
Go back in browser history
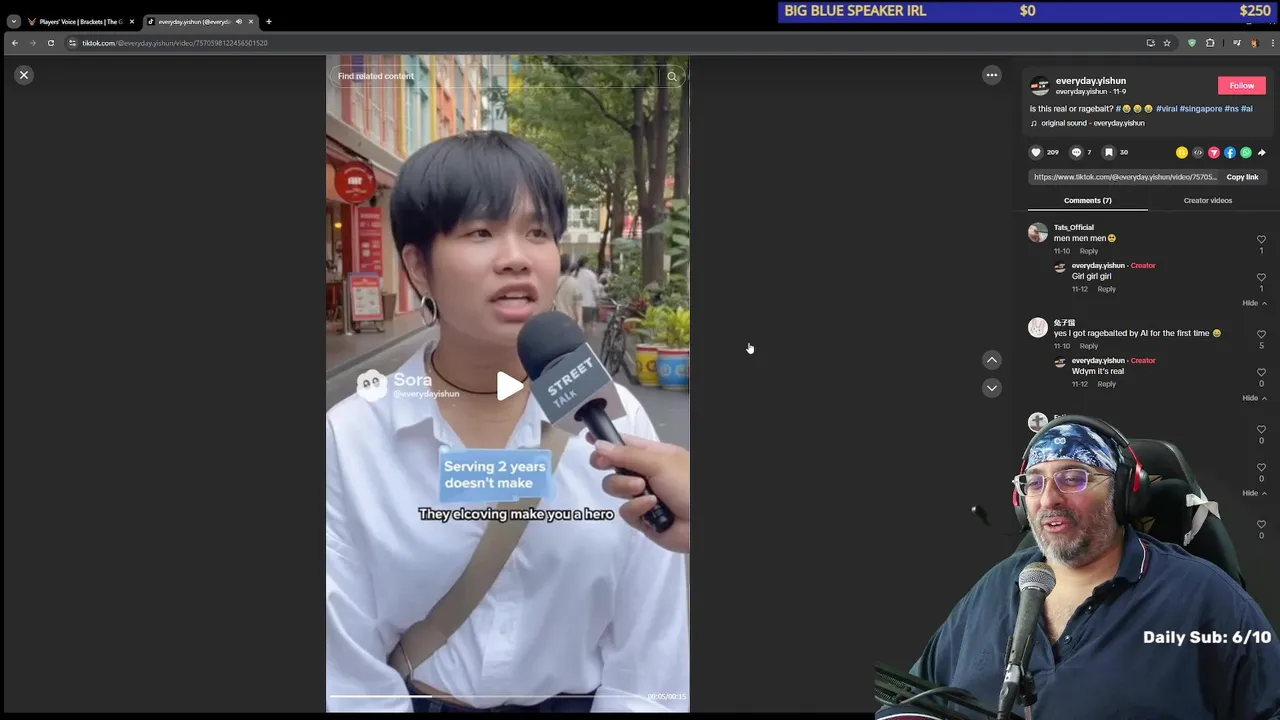(x=14, y=43)
